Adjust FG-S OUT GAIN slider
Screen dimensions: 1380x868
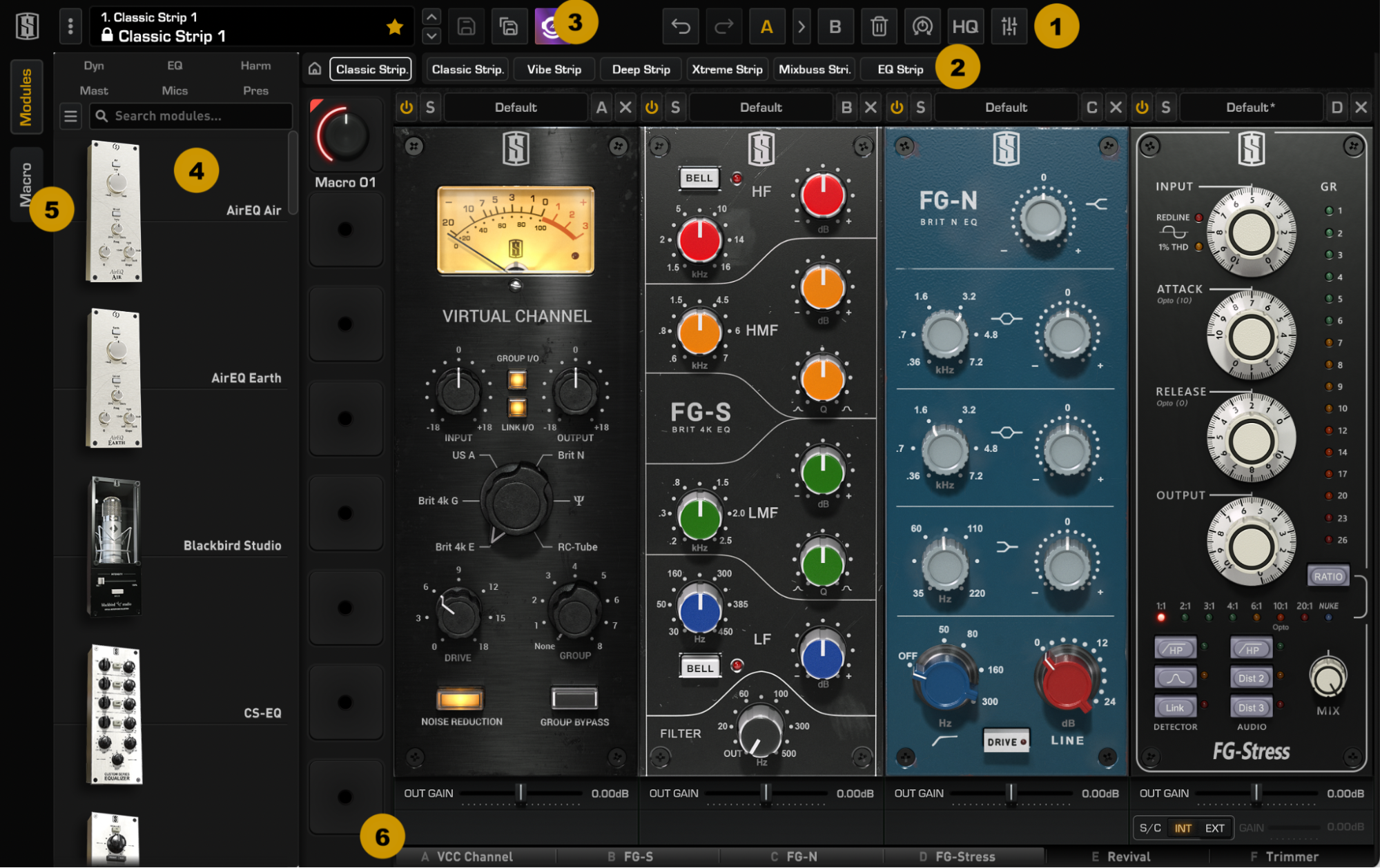(765, 793)
